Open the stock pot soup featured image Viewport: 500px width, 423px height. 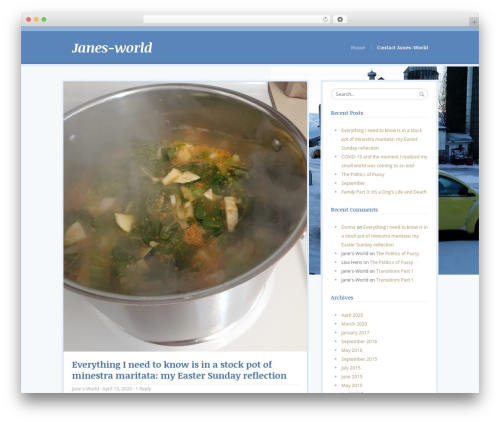tap(185, 216)
